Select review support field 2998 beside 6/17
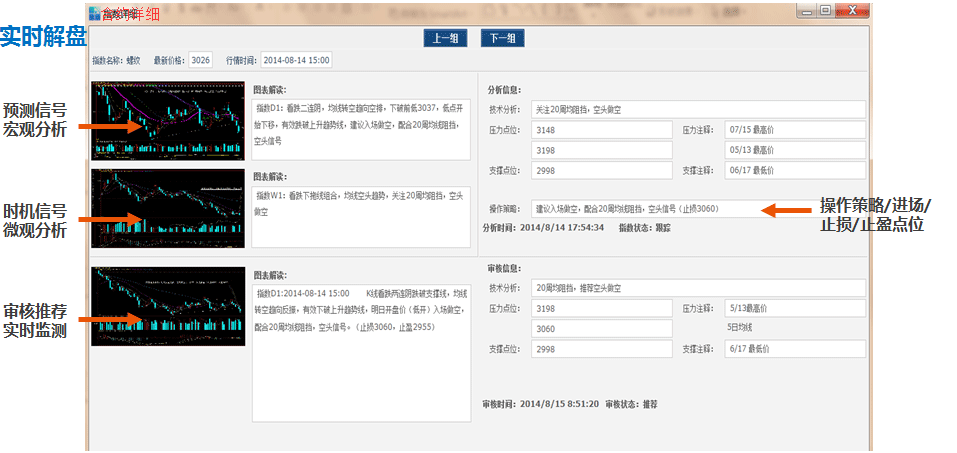The height and width of the screenshot is (453, 957). point(602,349)
